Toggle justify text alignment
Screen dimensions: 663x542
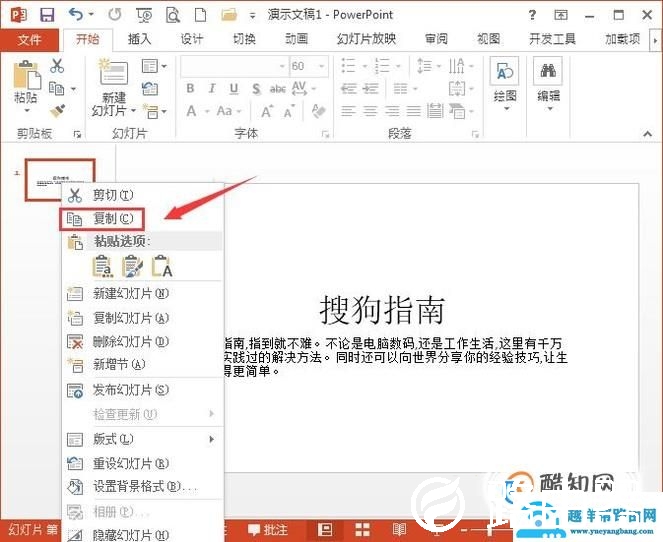[x=414, y=111]
